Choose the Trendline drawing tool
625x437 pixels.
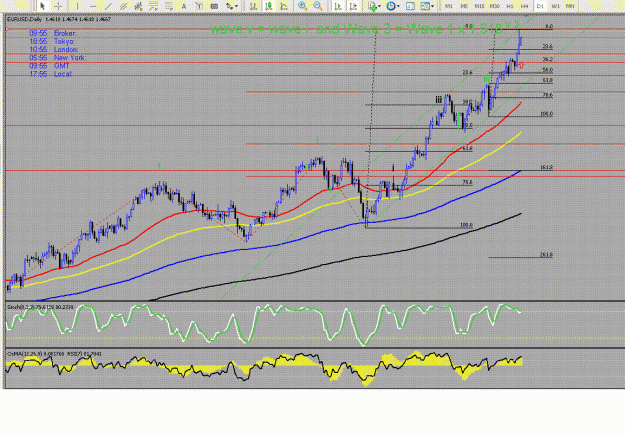tap(108, 6)
